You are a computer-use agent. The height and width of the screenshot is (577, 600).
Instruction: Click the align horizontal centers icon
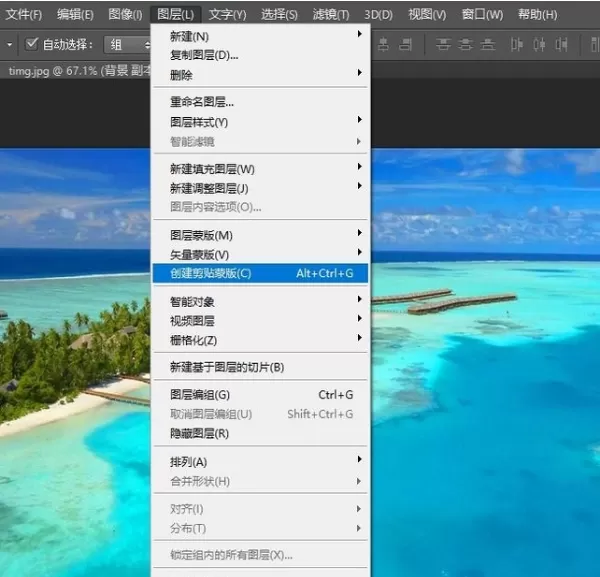tap(383, 44)
